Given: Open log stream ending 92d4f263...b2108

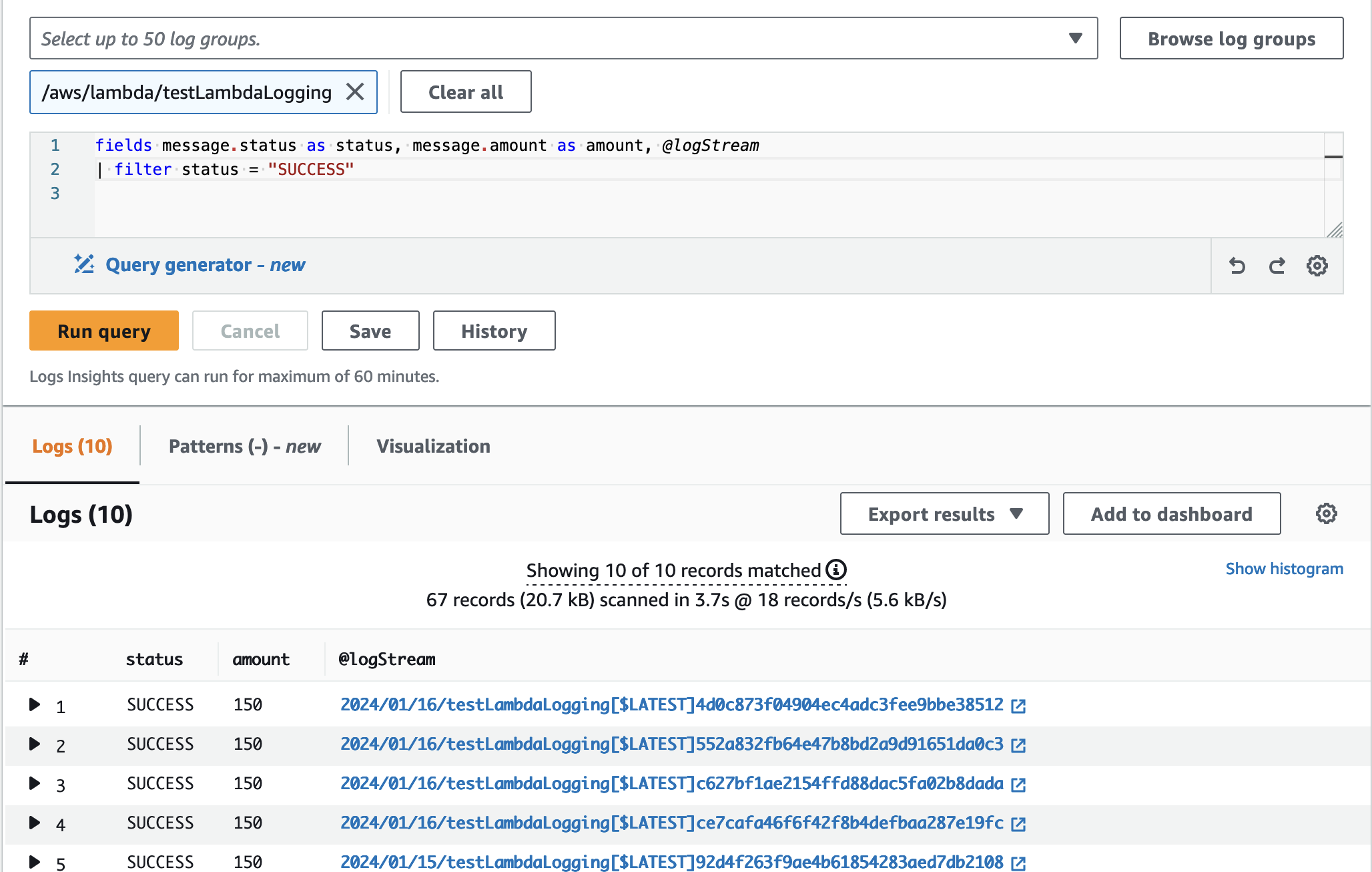Looking at the screenshot, I should (x=671, y=861).
